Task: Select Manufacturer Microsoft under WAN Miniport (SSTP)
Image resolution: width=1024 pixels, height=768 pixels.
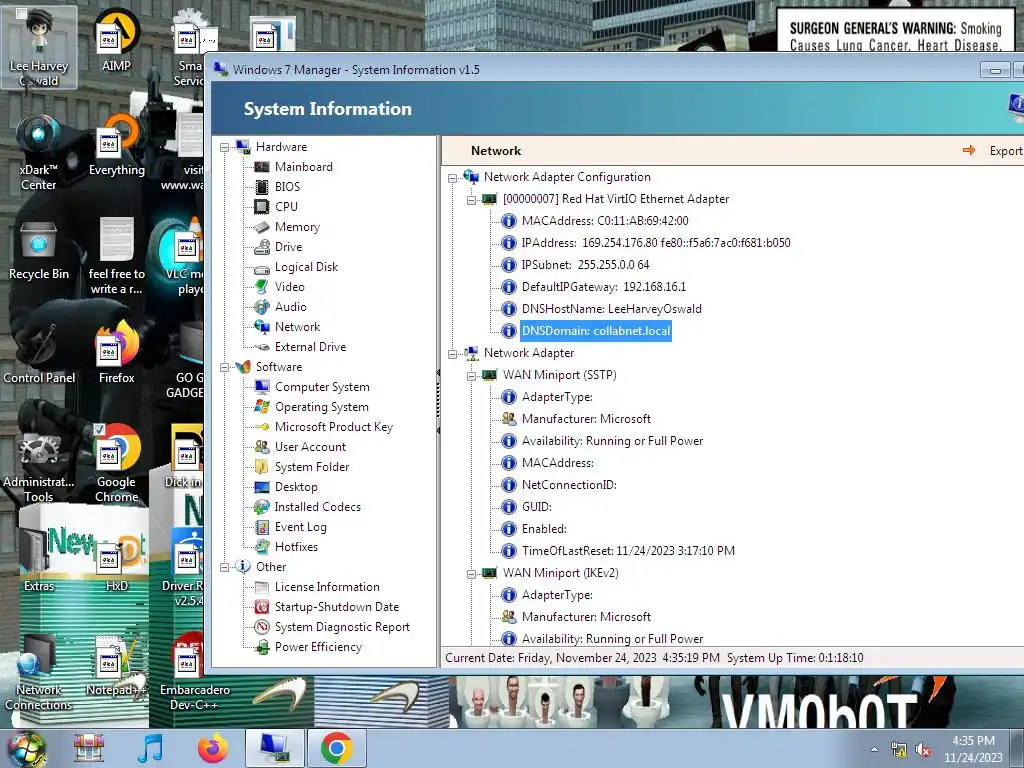Action: 586,419
